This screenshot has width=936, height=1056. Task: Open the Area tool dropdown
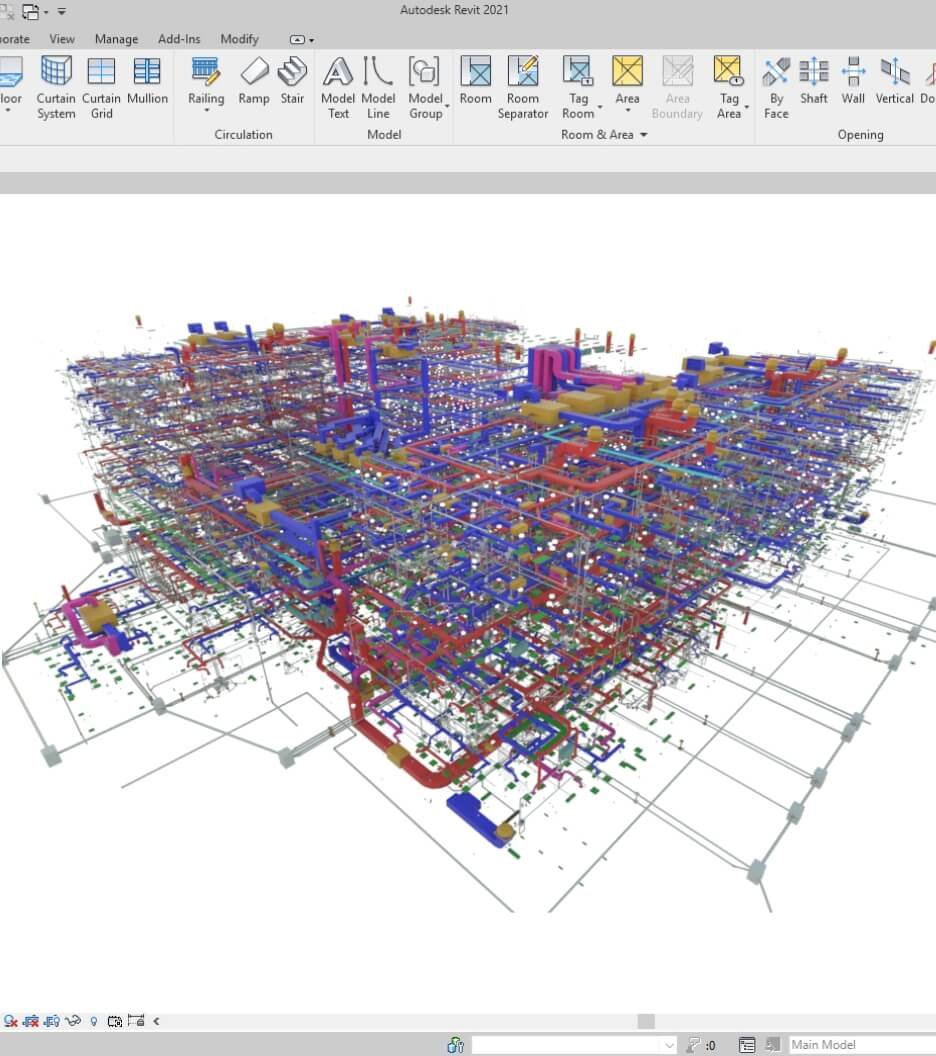tap(628, 111)
